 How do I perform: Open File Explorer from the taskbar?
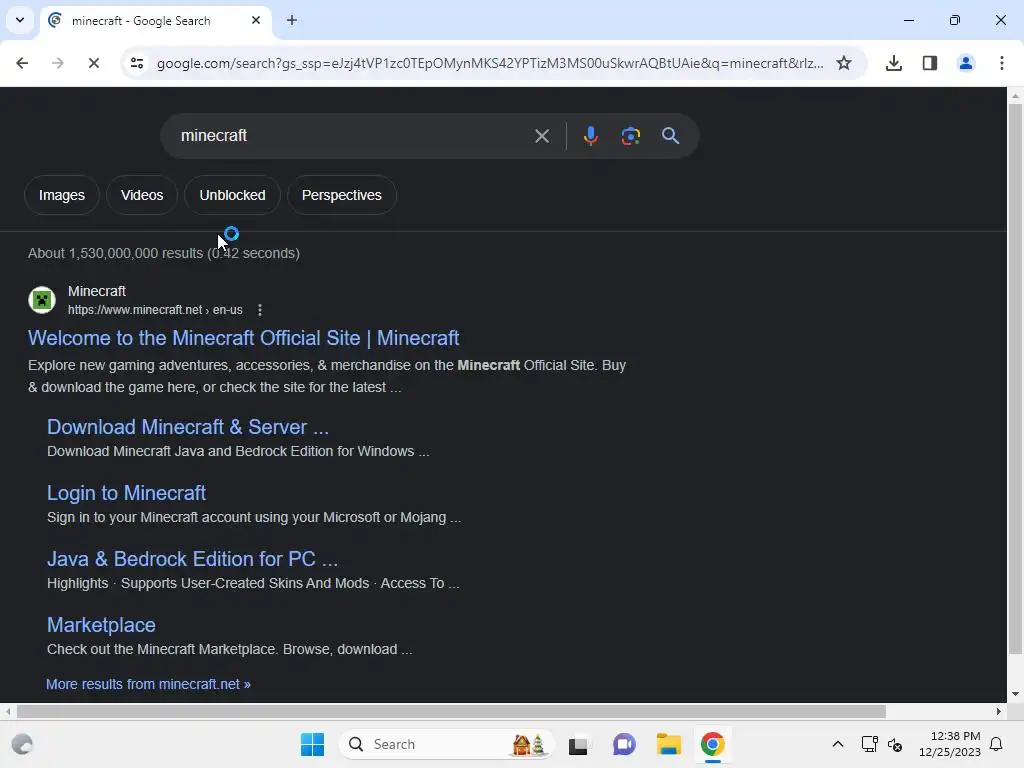point(669,744)
